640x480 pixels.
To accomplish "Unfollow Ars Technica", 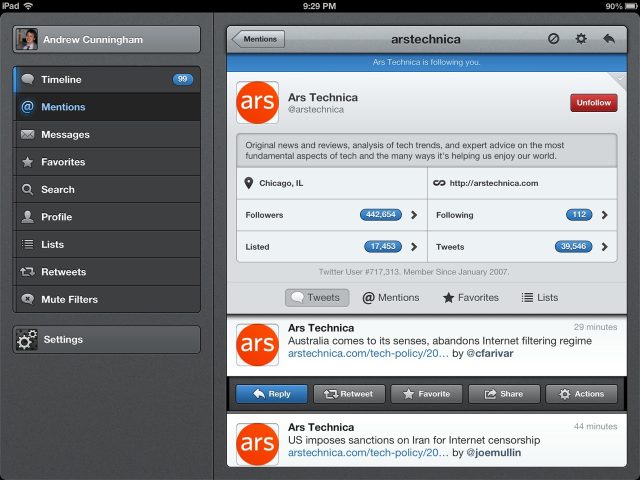I will [593, 103].
